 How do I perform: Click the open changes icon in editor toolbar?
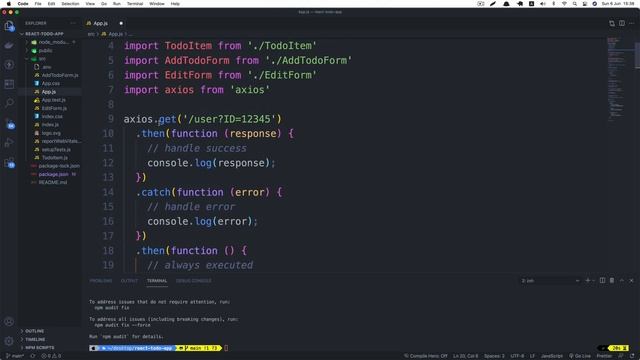pyautogui.click(x=612, y=23)
